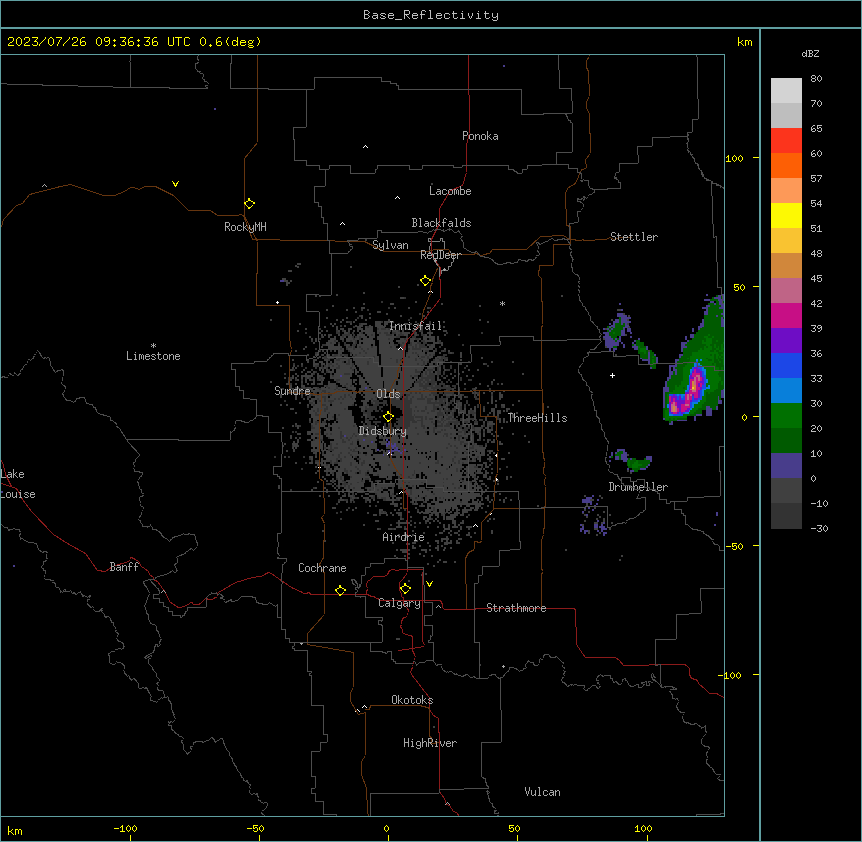Pick the yellow diamond marker below Cochrane

tap(340, 590)
